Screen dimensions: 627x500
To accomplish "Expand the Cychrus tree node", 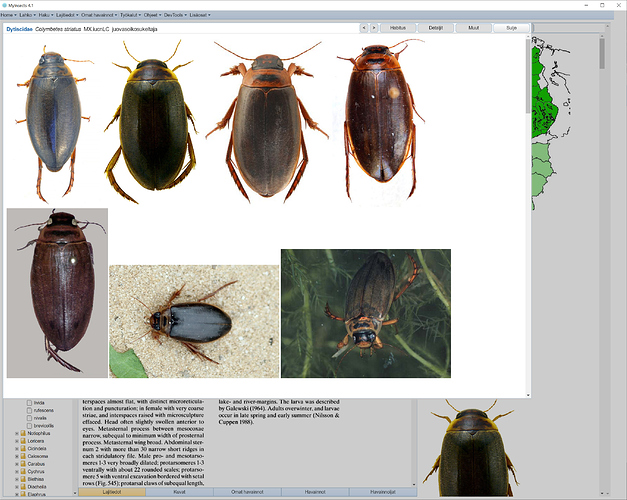I will pyautogui.click(x=17, y=472).
